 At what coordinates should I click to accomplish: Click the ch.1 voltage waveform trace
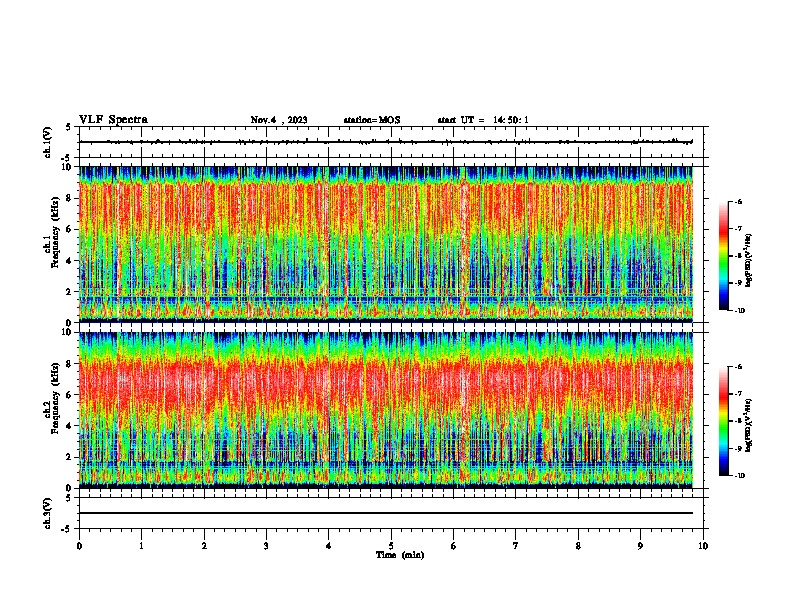point(386,142)
